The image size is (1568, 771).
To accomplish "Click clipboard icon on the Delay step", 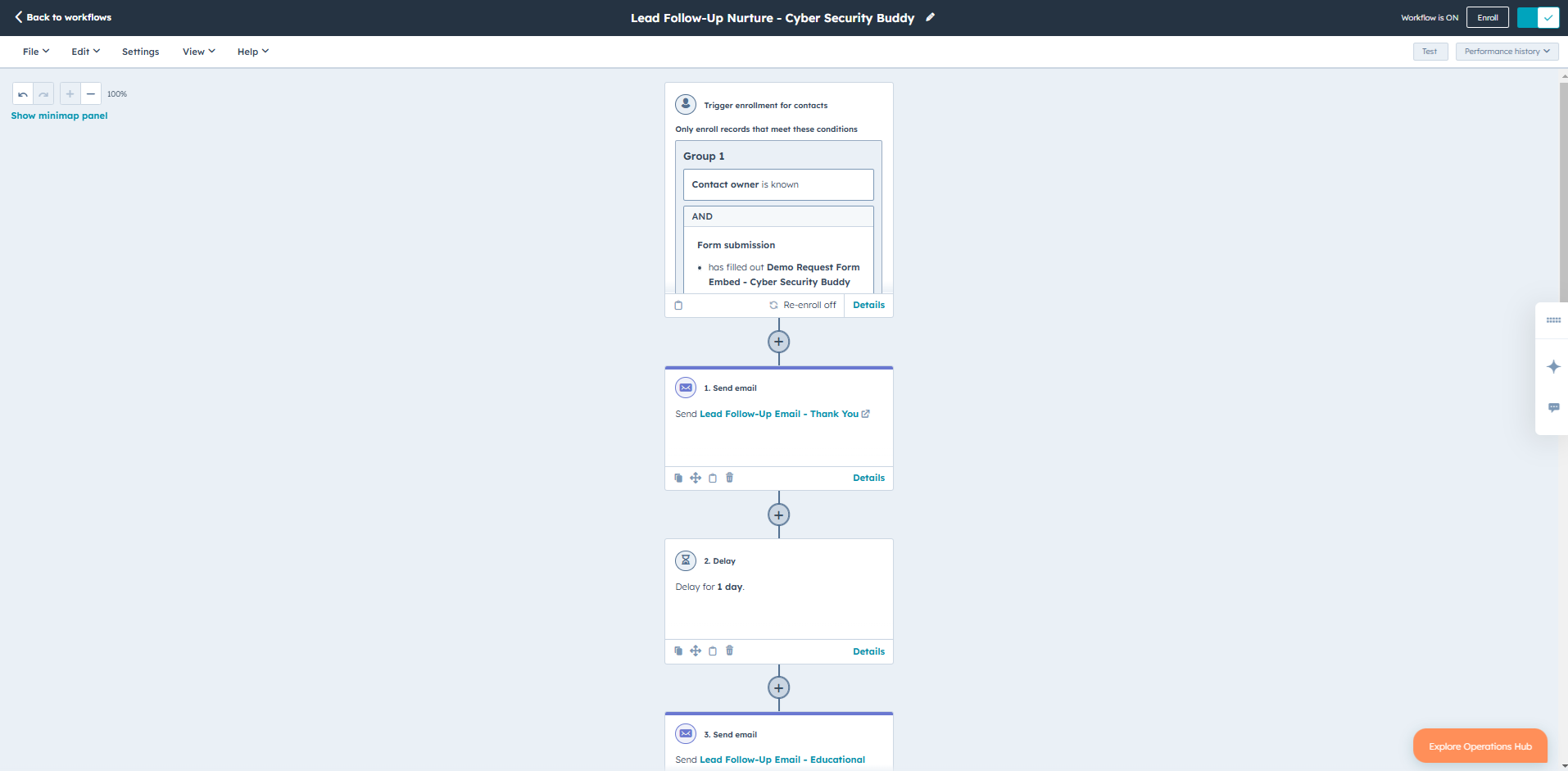I will tap(713, 651).
